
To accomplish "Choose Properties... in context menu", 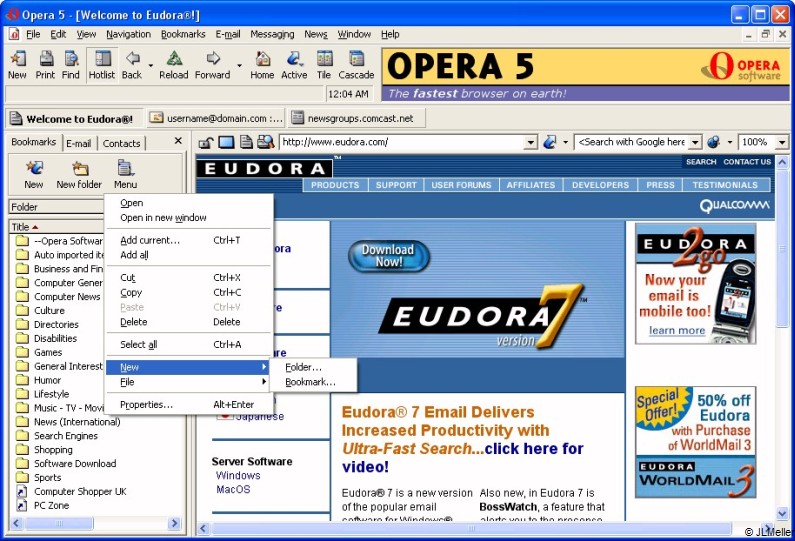I will click(188, 405).
